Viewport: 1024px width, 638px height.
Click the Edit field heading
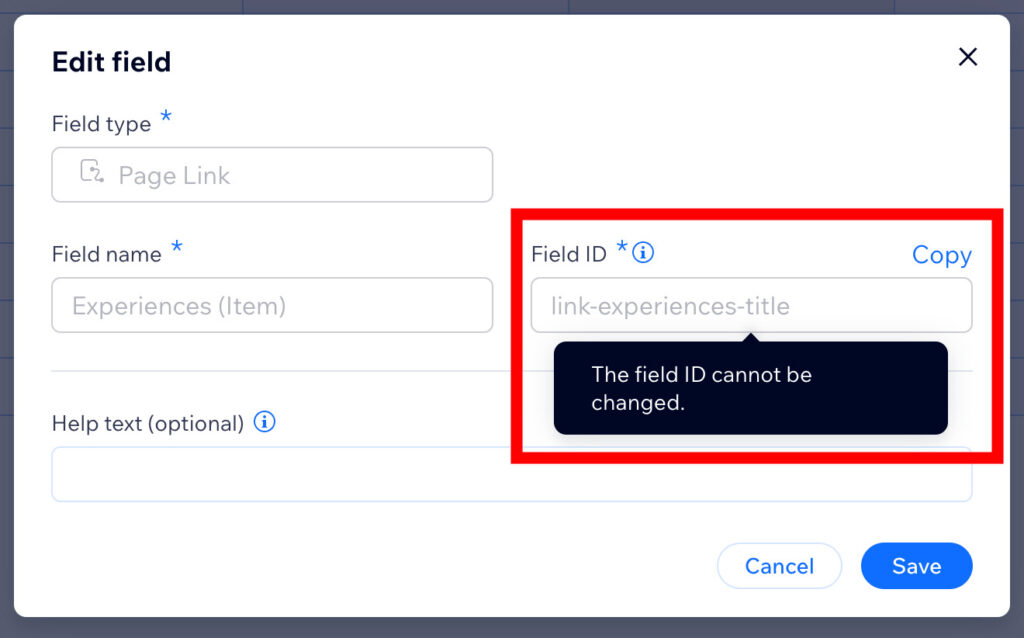pyautogui.click(x=112, y=62)
